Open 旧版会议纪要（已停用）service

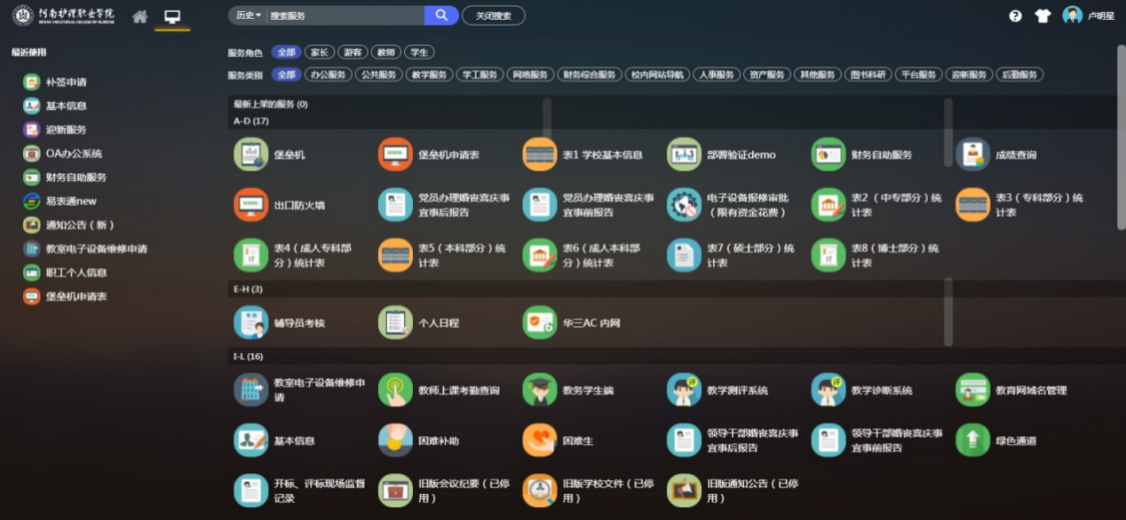(444, 491)
